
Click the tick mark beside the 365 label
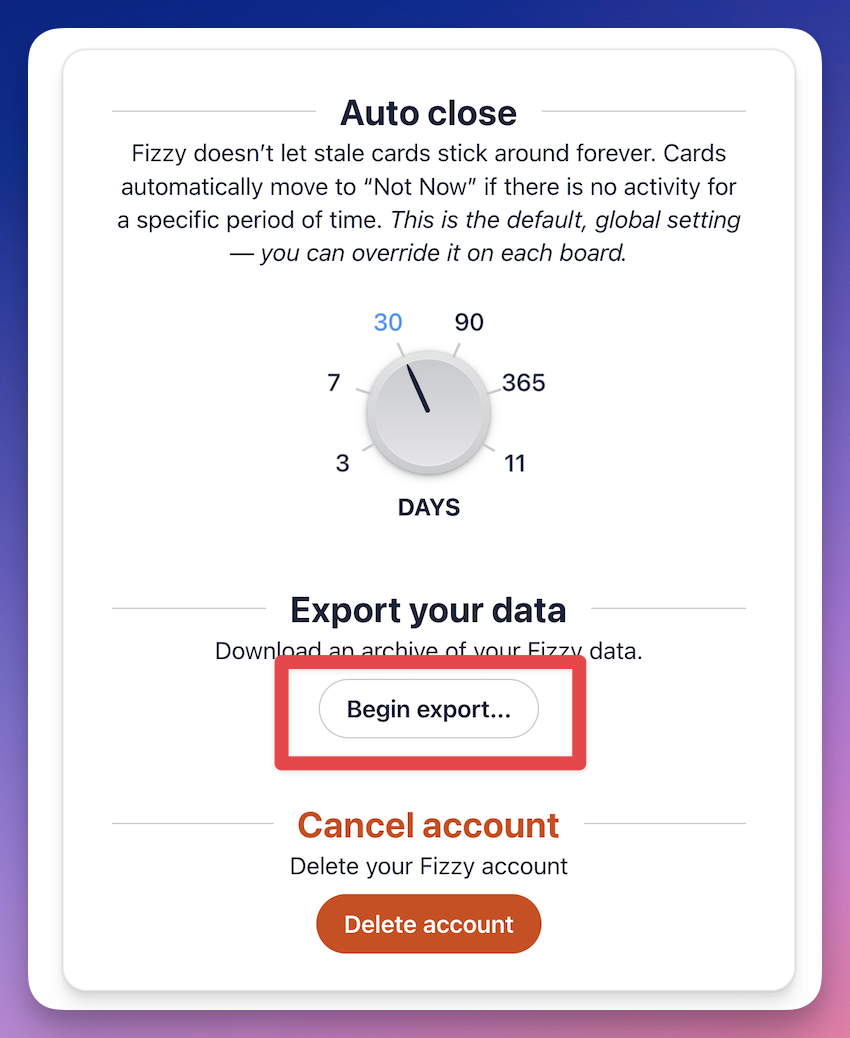click(494, 391)
